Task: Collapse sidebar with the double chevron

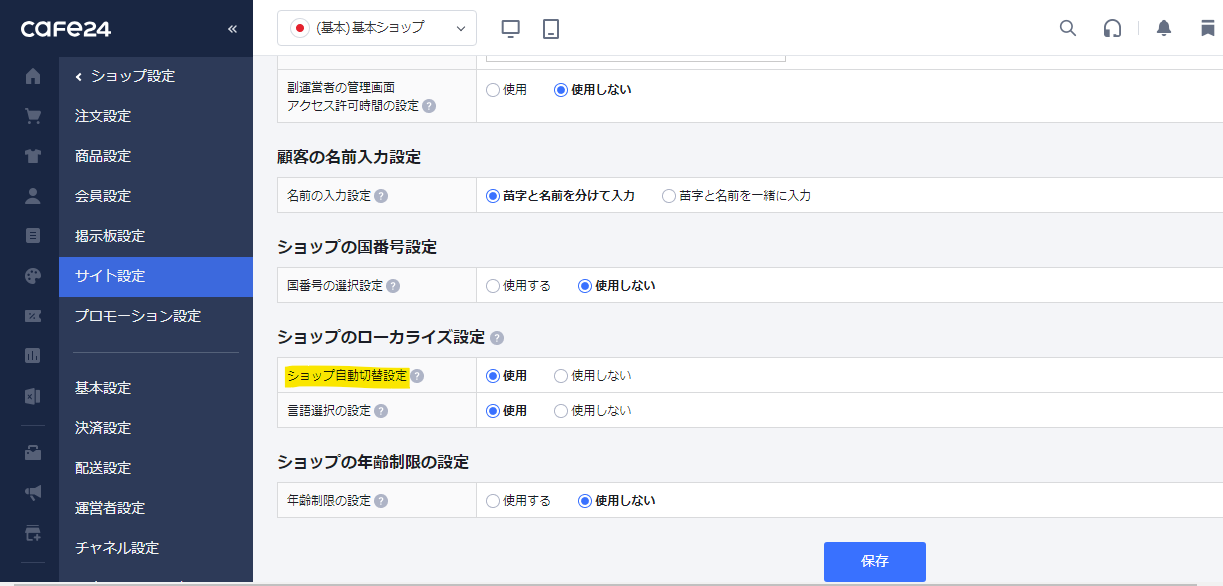Action: pyautogui.click(x=232, y=29)
